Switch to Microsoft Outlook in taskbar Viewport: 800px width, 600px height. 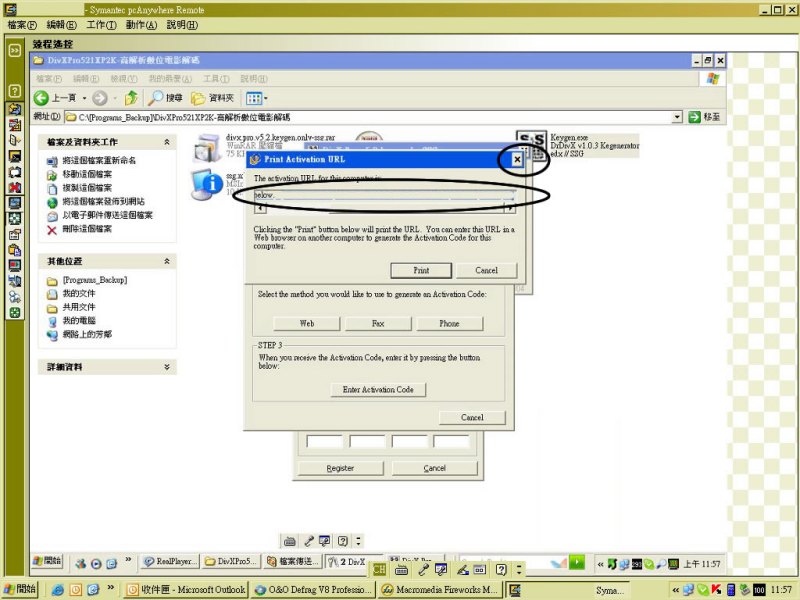187,590
